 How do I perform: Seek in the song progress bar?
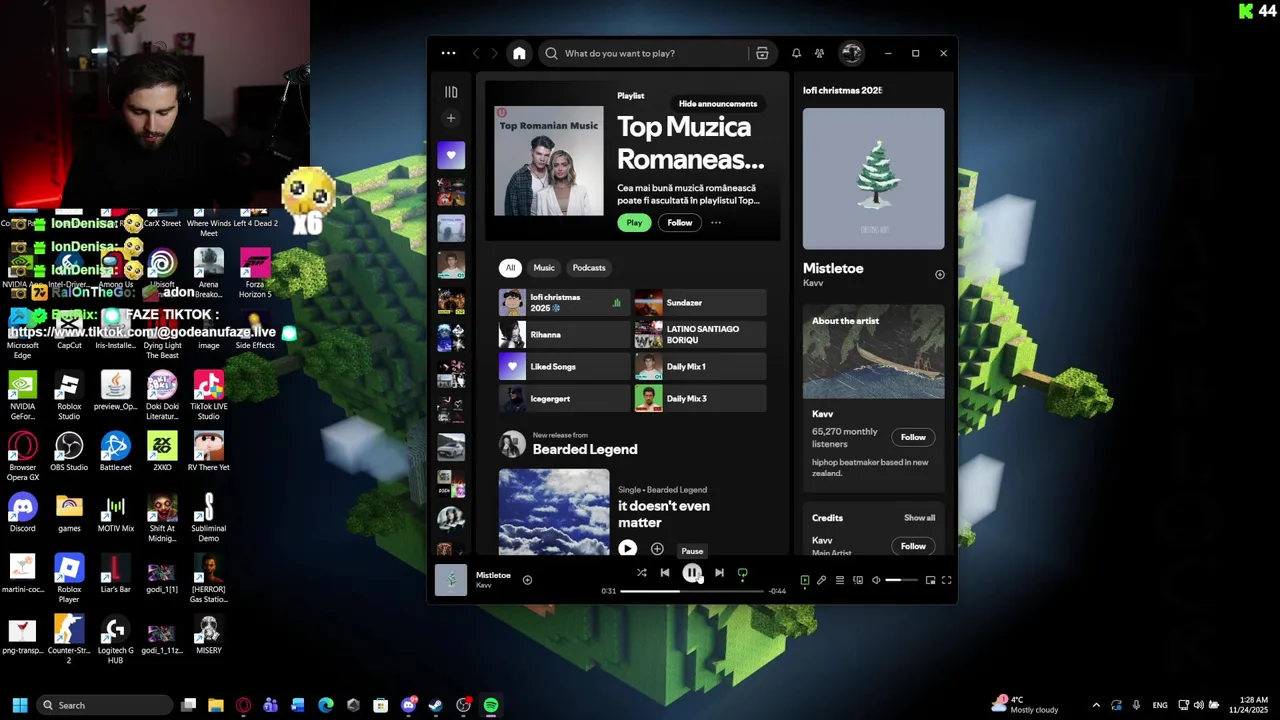(x=692, y=591)
